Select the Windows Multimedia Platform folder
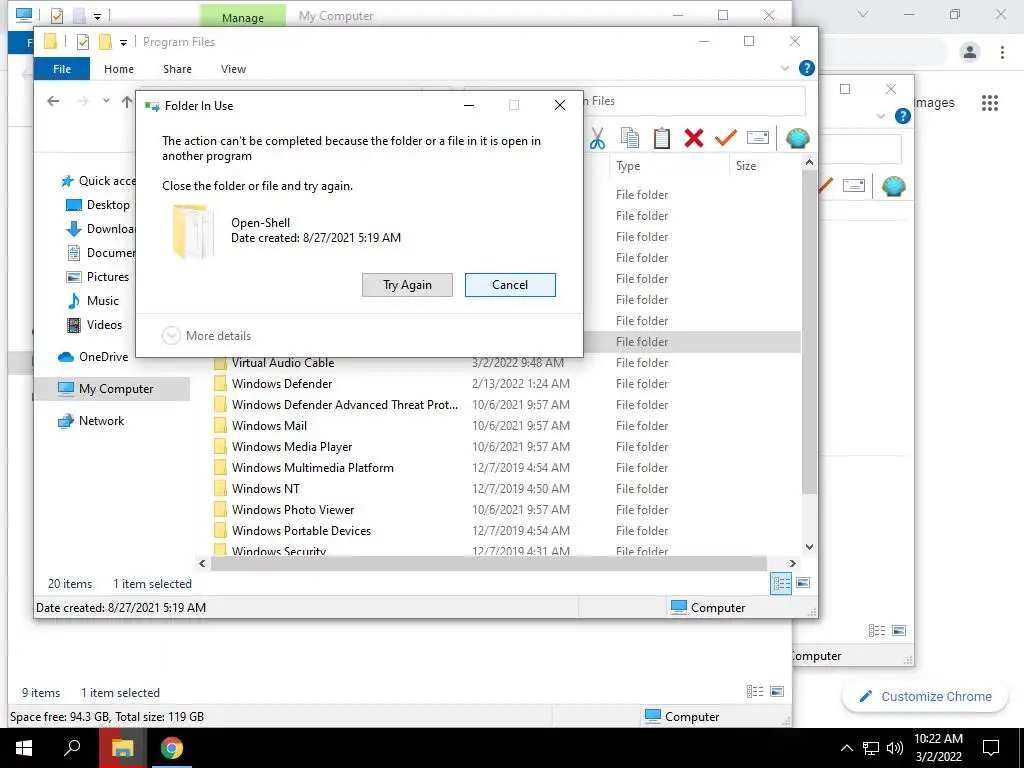Image resolution: width=1024 pixels, height=768 pixels. coord(313,467)
